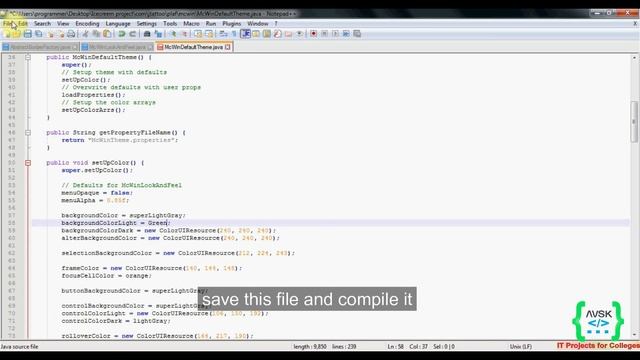Toggle synchronized horizontal scrolling

(x=209, y=34)
